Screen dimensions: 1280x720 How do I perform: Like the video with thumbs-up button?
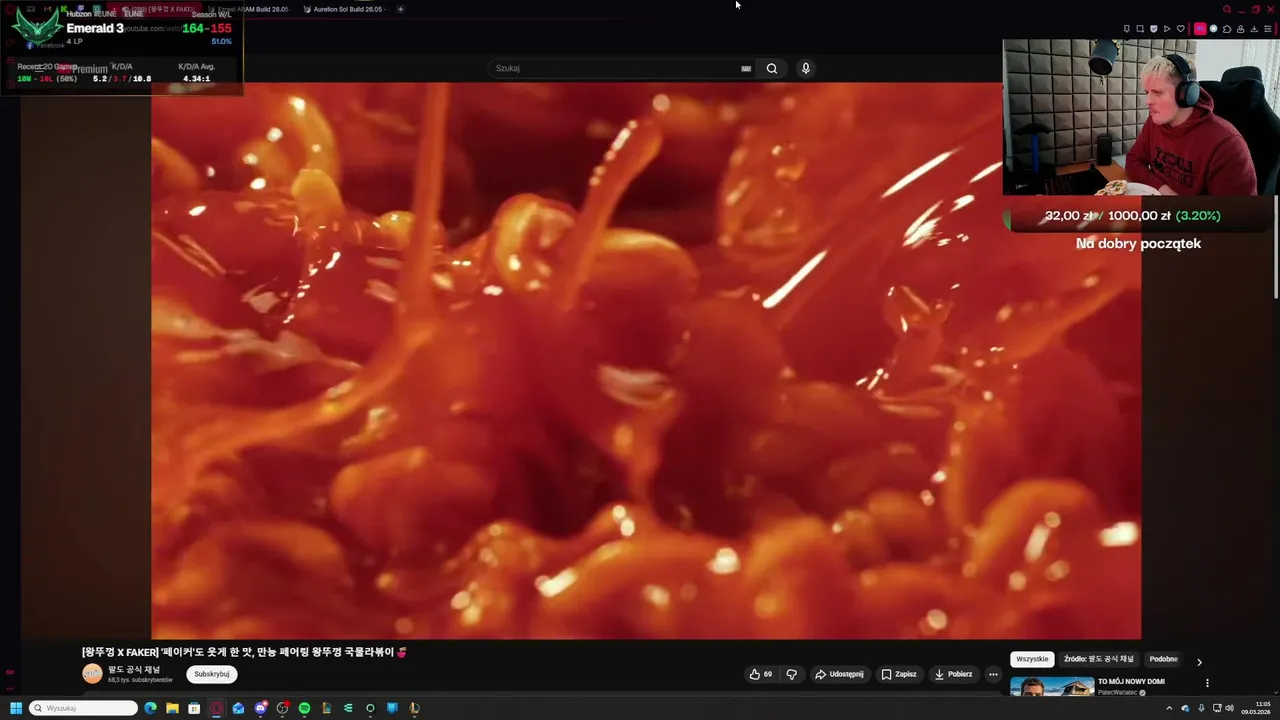pos(761,674)
